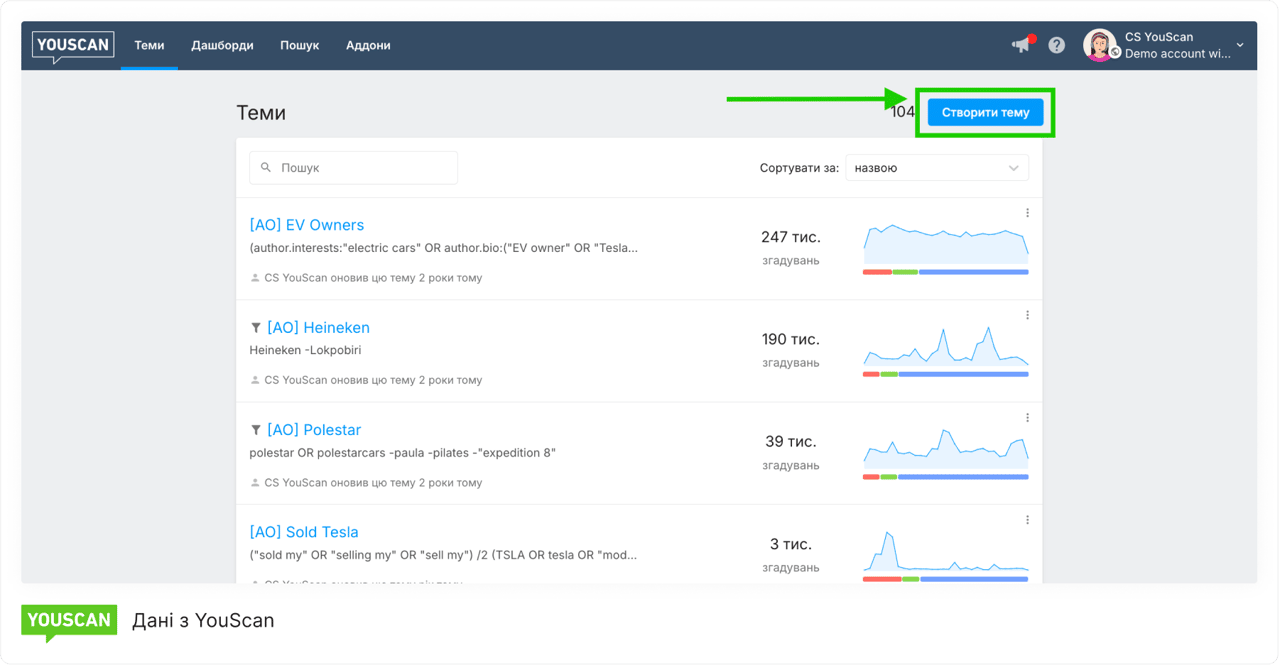Expand the CS YouScan account menu chevron

[x=1240, y=45]
